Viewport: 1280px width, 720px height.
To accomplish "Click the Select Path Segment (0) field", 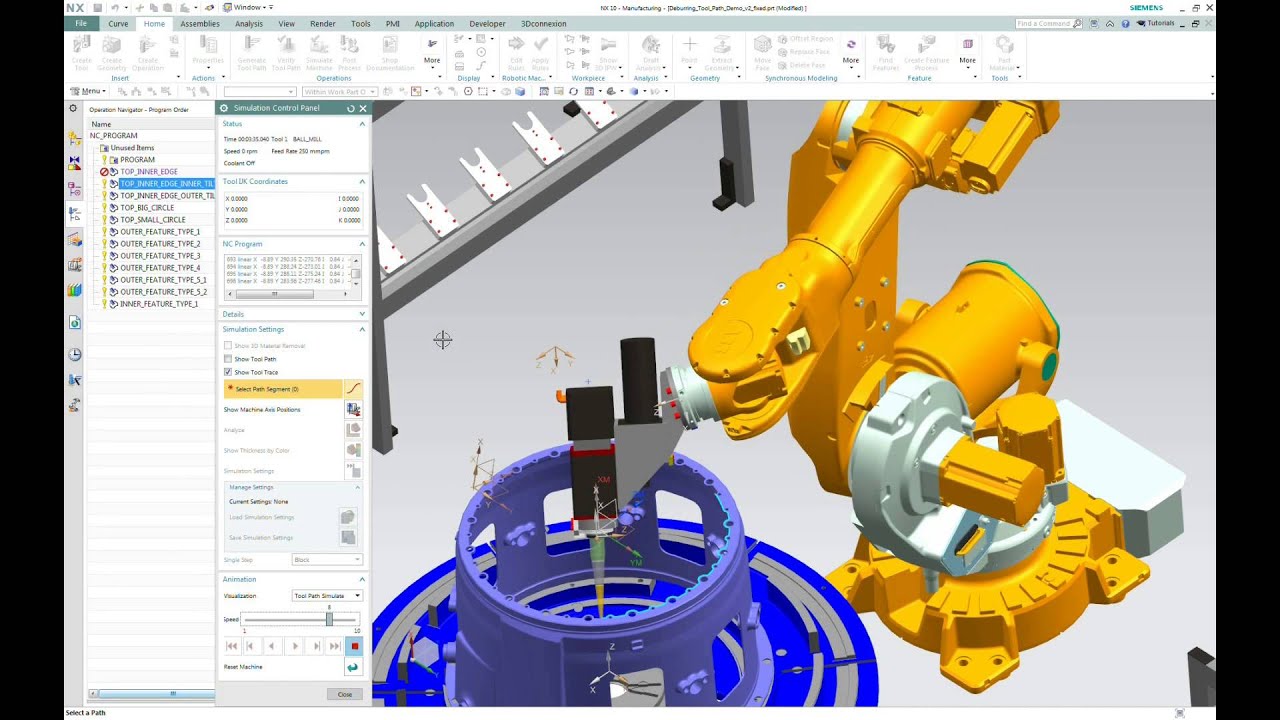I will (283, 388).
